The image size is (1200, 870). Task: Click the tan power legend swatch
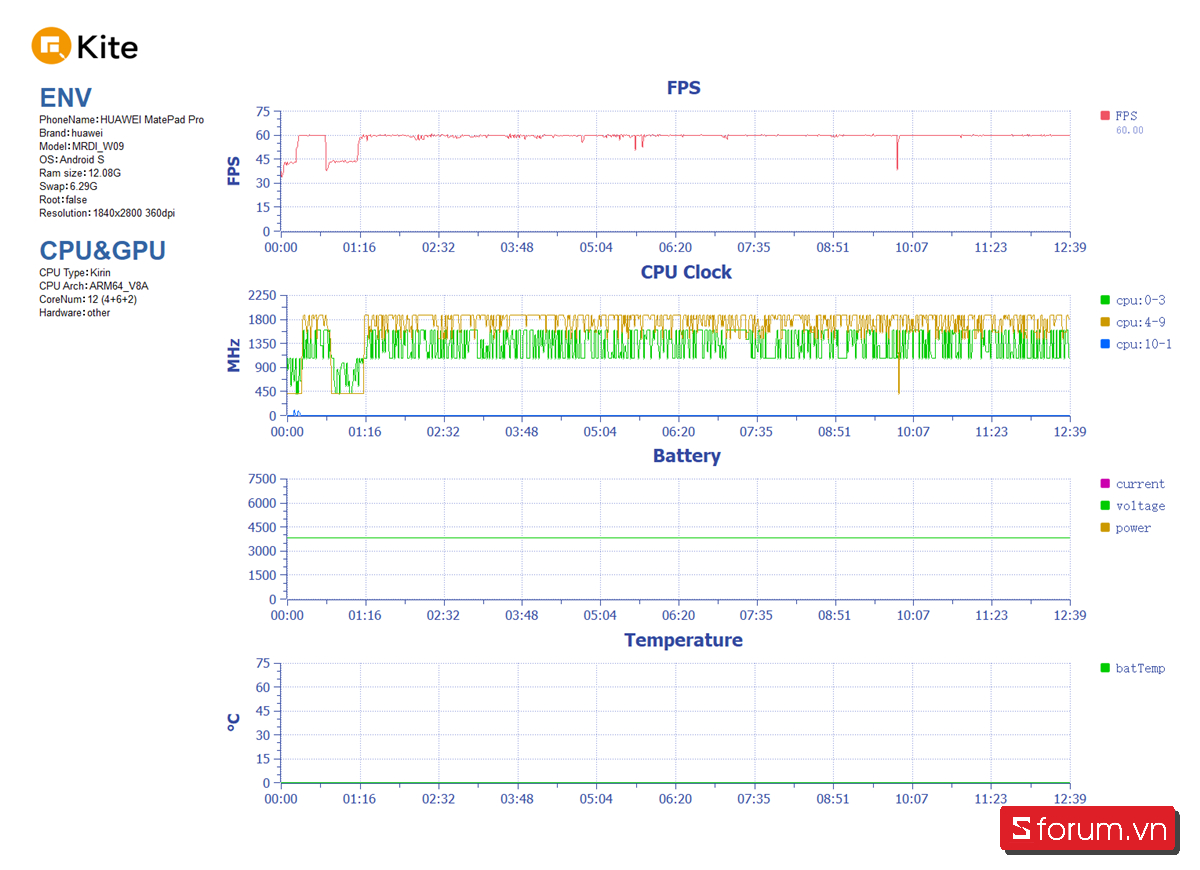(1105, 528)
